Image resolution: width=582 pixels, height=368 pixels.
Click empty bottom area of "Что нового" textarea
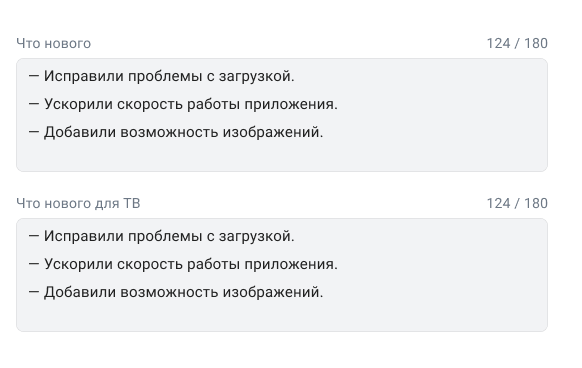[282, 156]
